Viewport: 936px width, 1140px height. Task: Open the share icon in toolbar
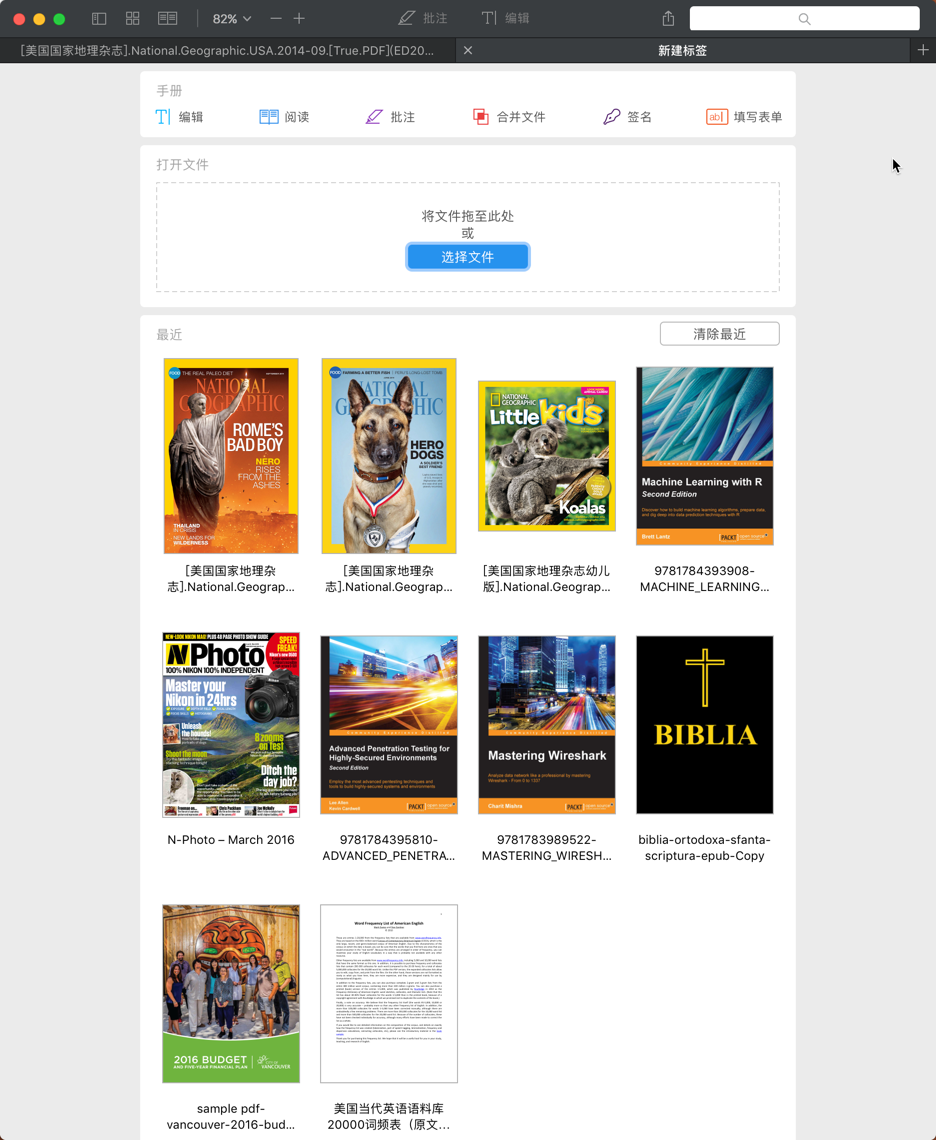point(668,18)
